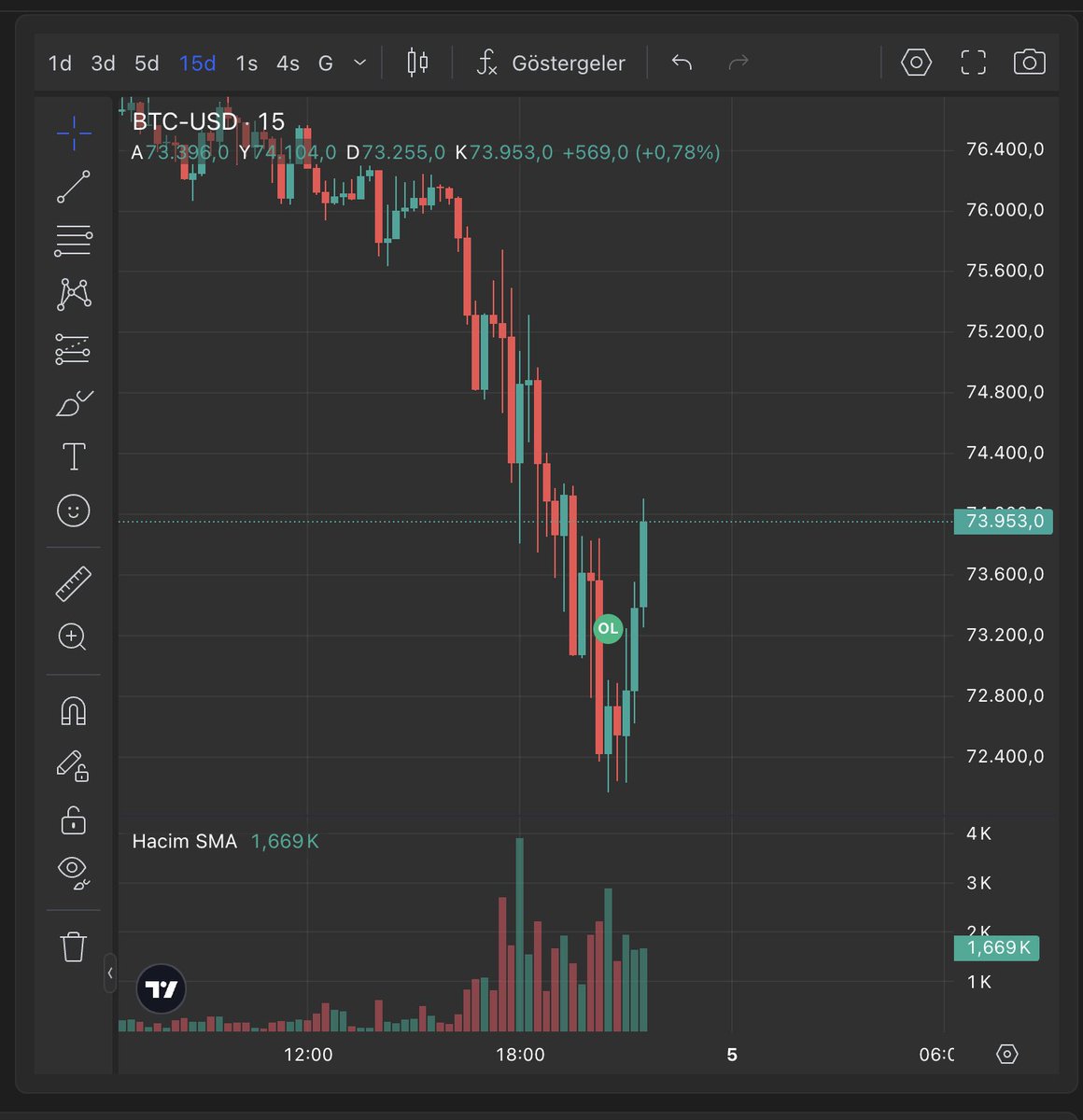Select the G daily interval
Image resolution: width=1083 pixels, height=1120 pixels.
point(325,63)
